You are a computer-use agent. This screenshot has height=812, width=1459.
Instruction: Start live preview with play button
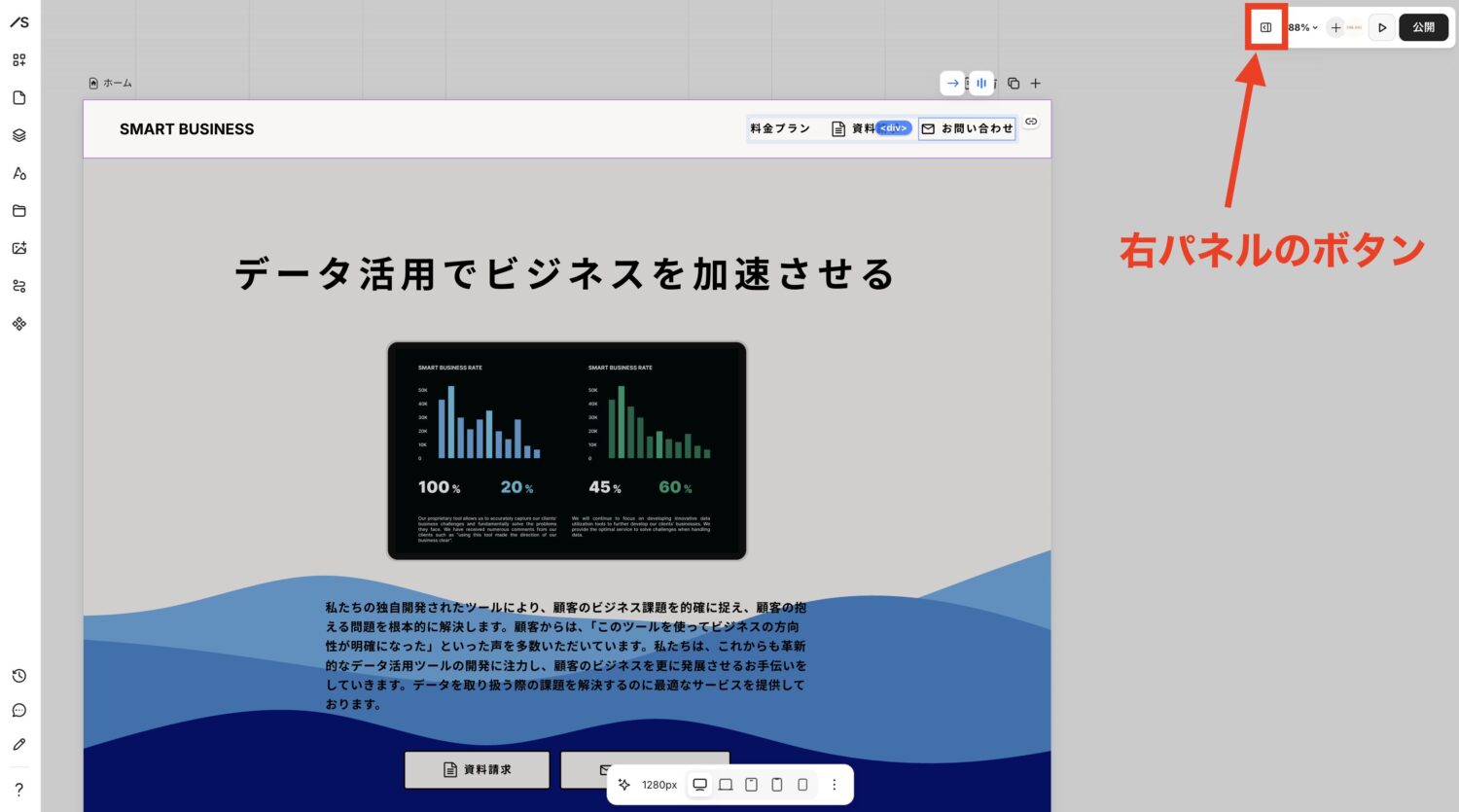pos(1381,27)
